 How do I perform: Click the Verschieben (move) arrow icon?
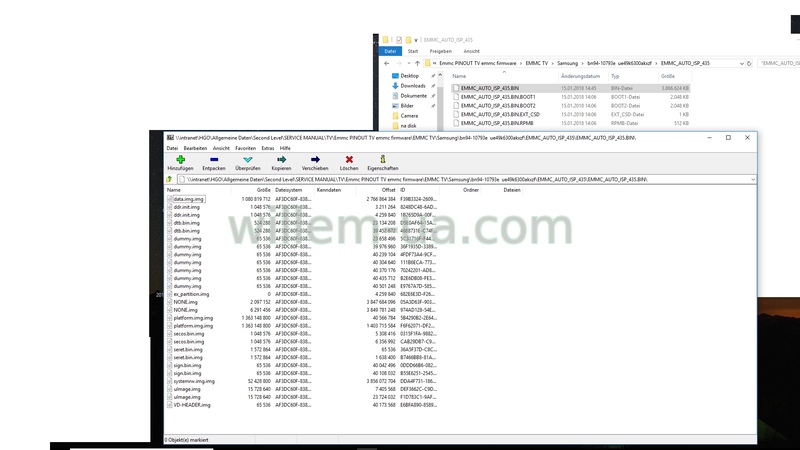(x=315, y=159)
